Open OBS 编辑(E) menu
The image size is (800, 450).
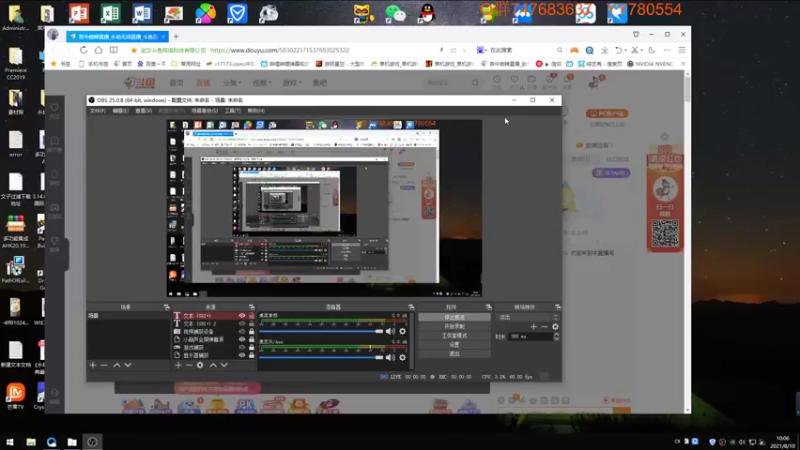click(120, 111)
